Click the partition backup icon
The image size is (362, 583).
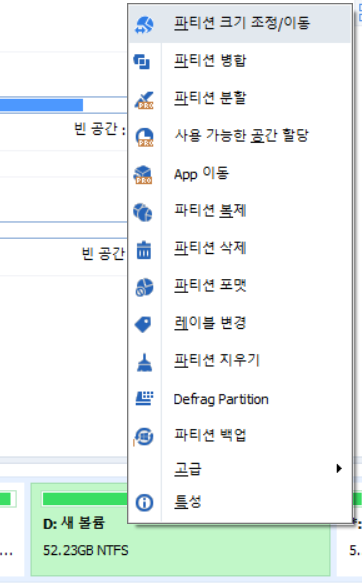point(144,436)
